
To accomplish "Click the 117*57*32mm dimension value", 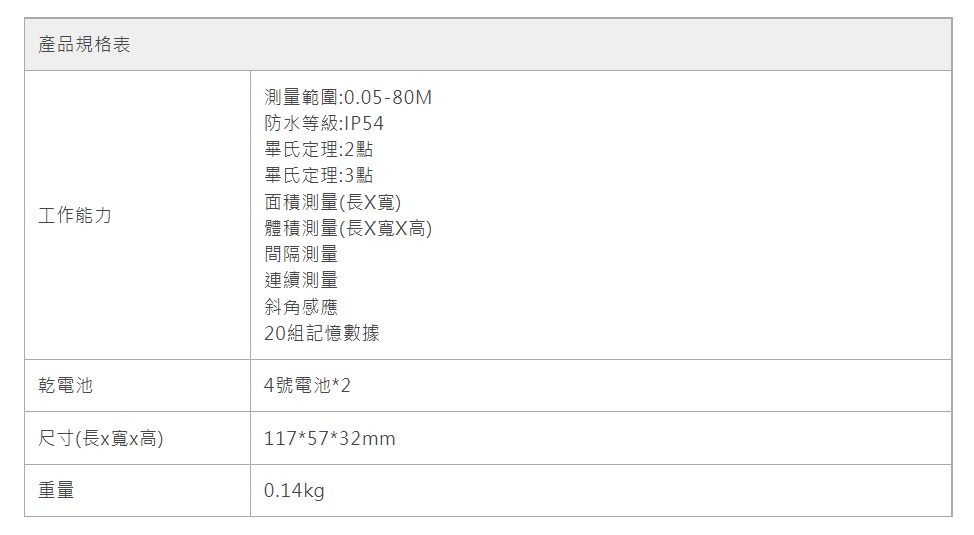I will [x=330, y=438].
